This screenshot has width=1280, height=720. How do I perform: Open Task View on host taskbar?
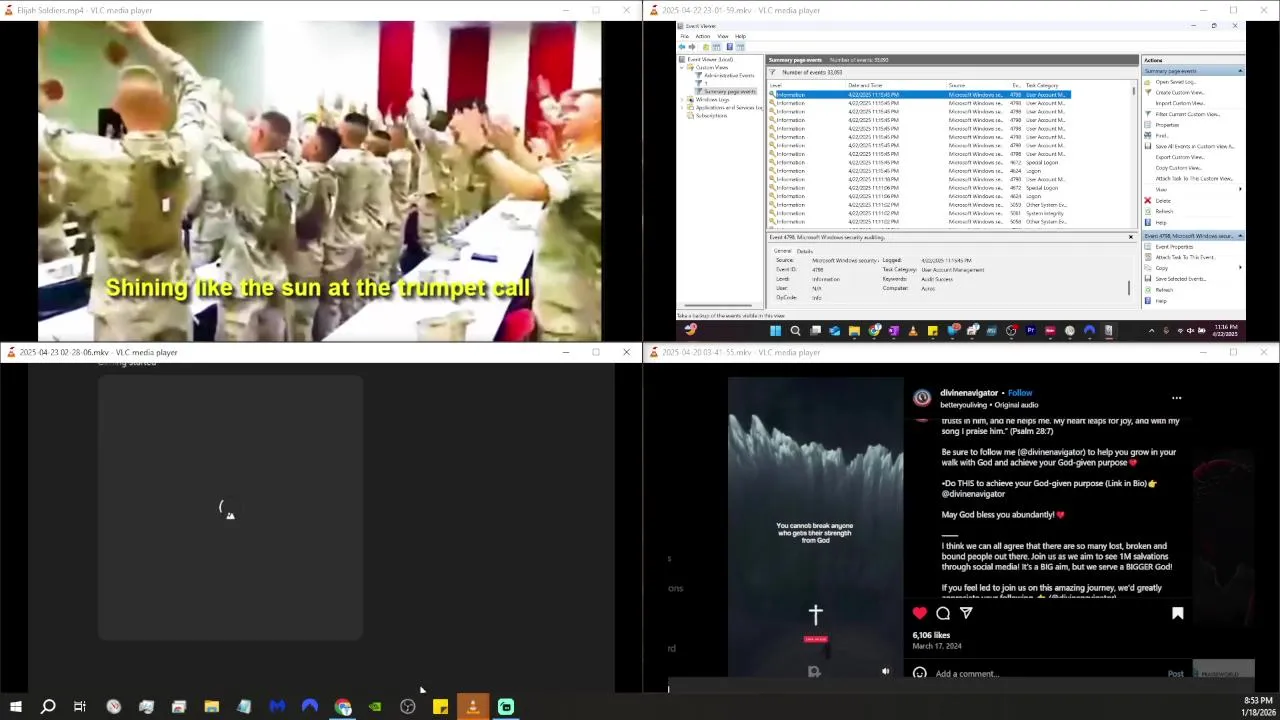coord(80,707)
